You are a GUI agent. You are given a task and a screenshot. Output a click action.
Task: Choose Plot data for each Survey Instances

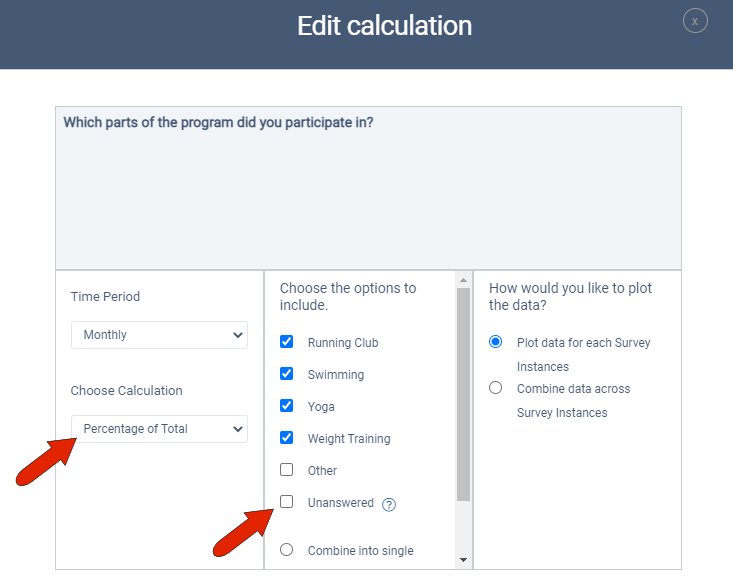[496, 342]
